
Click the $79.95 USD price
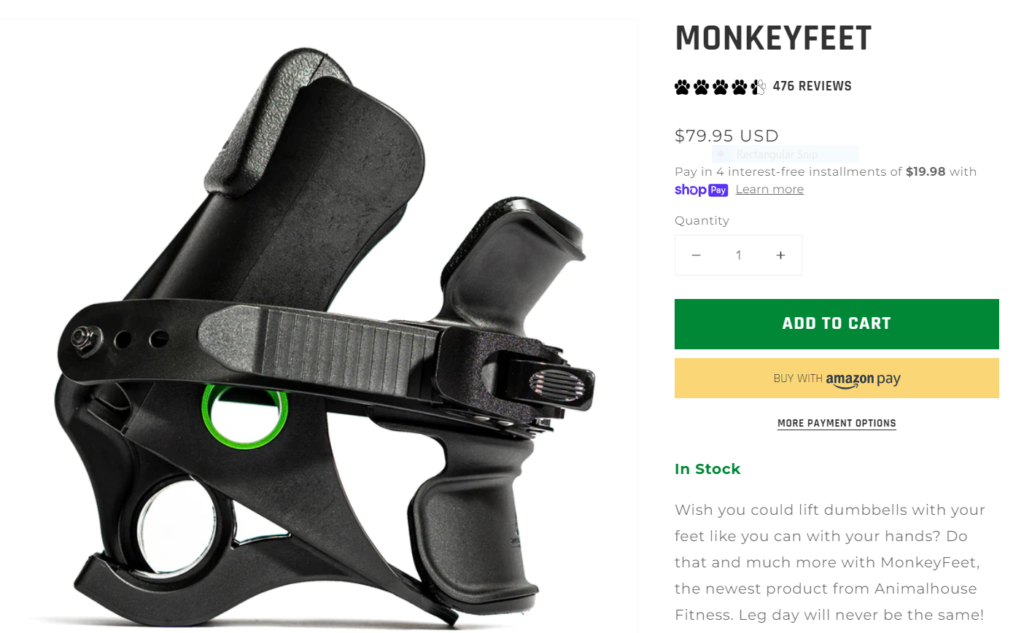(726, 136)
